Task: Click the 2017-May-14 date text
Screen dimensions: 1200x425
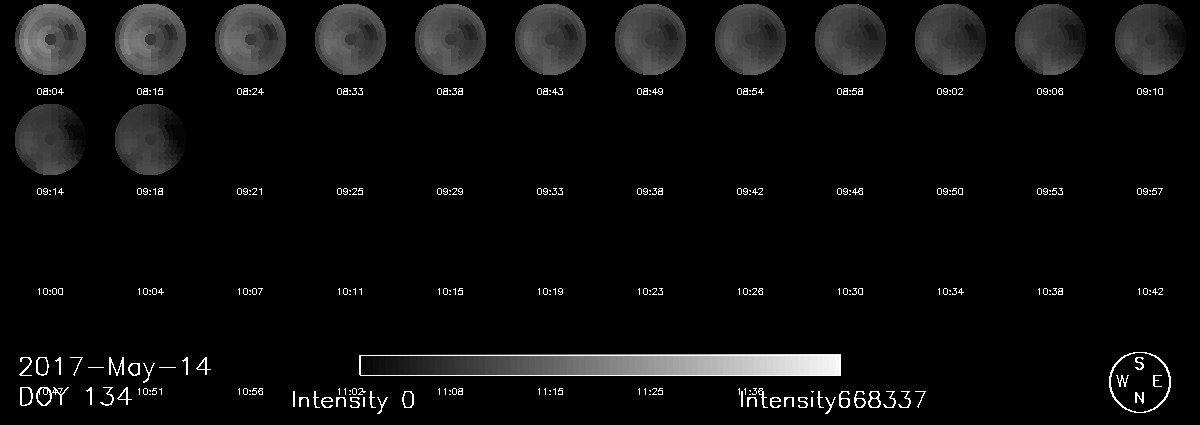Action: pyautogui.click(x=115, y=366)
